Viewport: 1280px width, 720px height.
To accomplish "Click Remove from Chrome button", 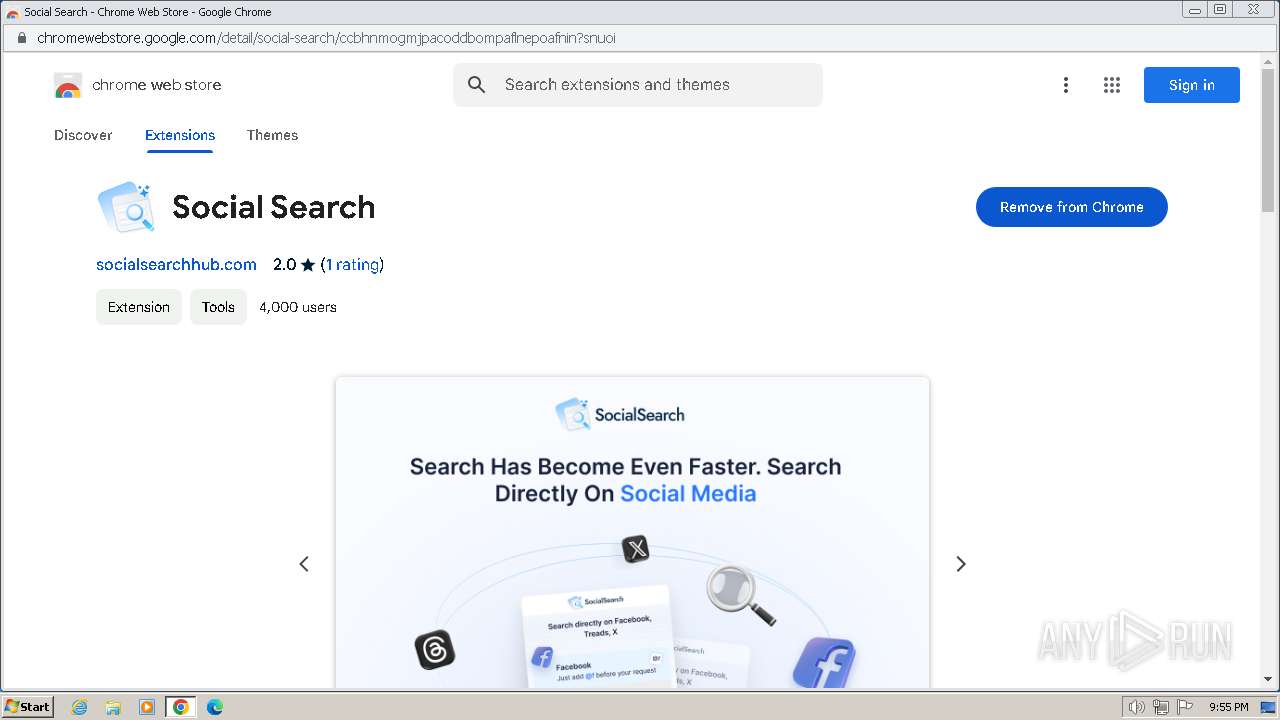I will pyautogui.click(x=1072, y=207).
